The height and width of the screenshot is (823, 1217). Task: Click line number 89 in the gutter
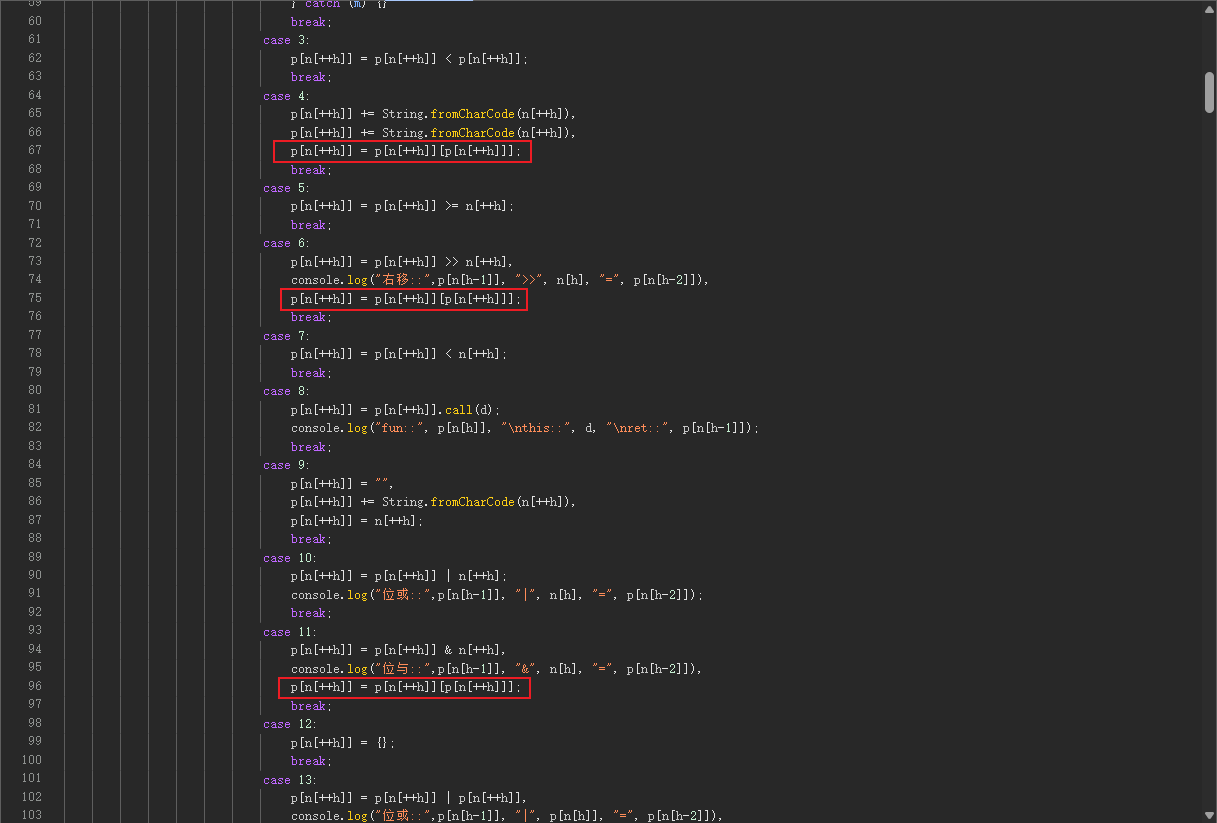click(x=35, y=558)
